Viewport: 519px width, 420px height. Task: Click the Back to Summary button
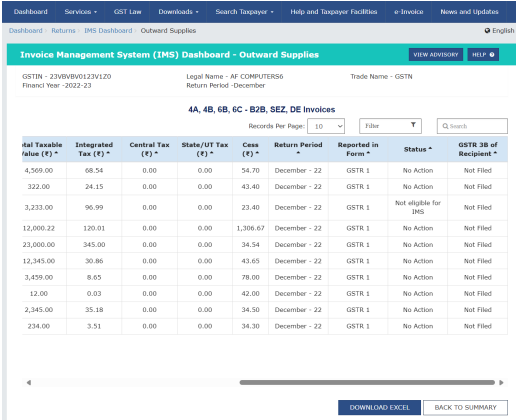(x=465, y=407)
